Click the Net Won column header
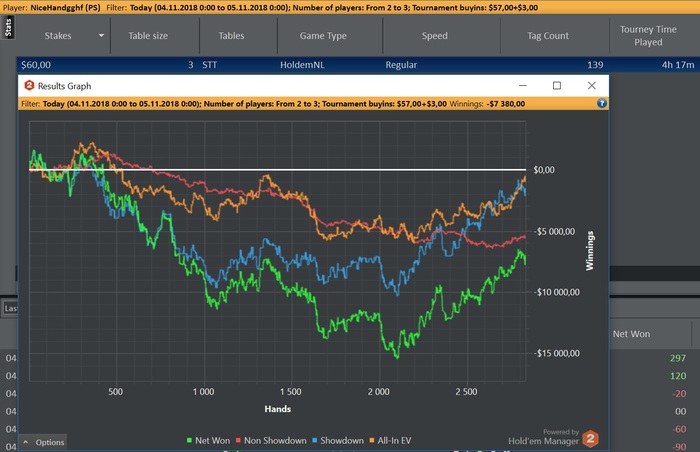Viewport: 700px width, 452px height. (631, 334)
